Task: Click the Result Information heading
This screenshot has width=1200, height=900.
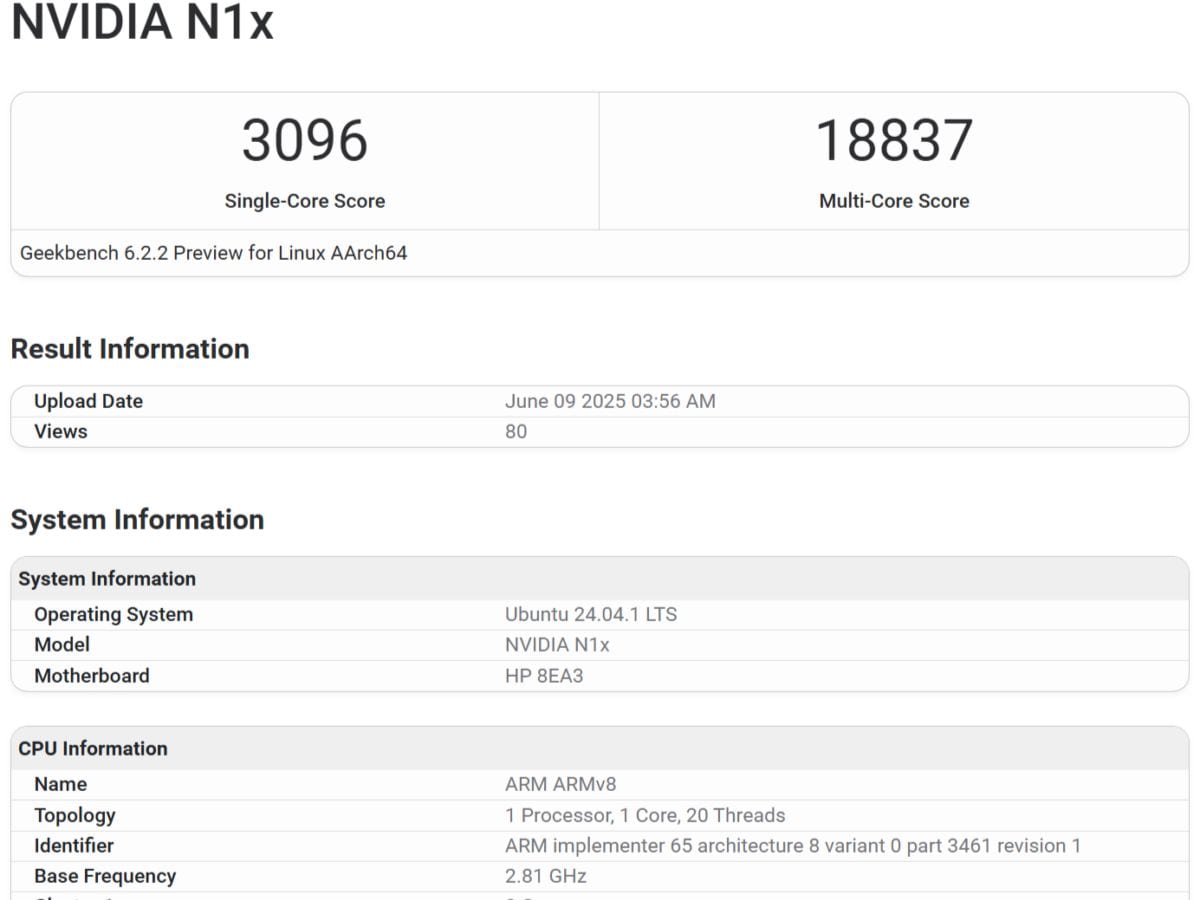Action: 130,349
